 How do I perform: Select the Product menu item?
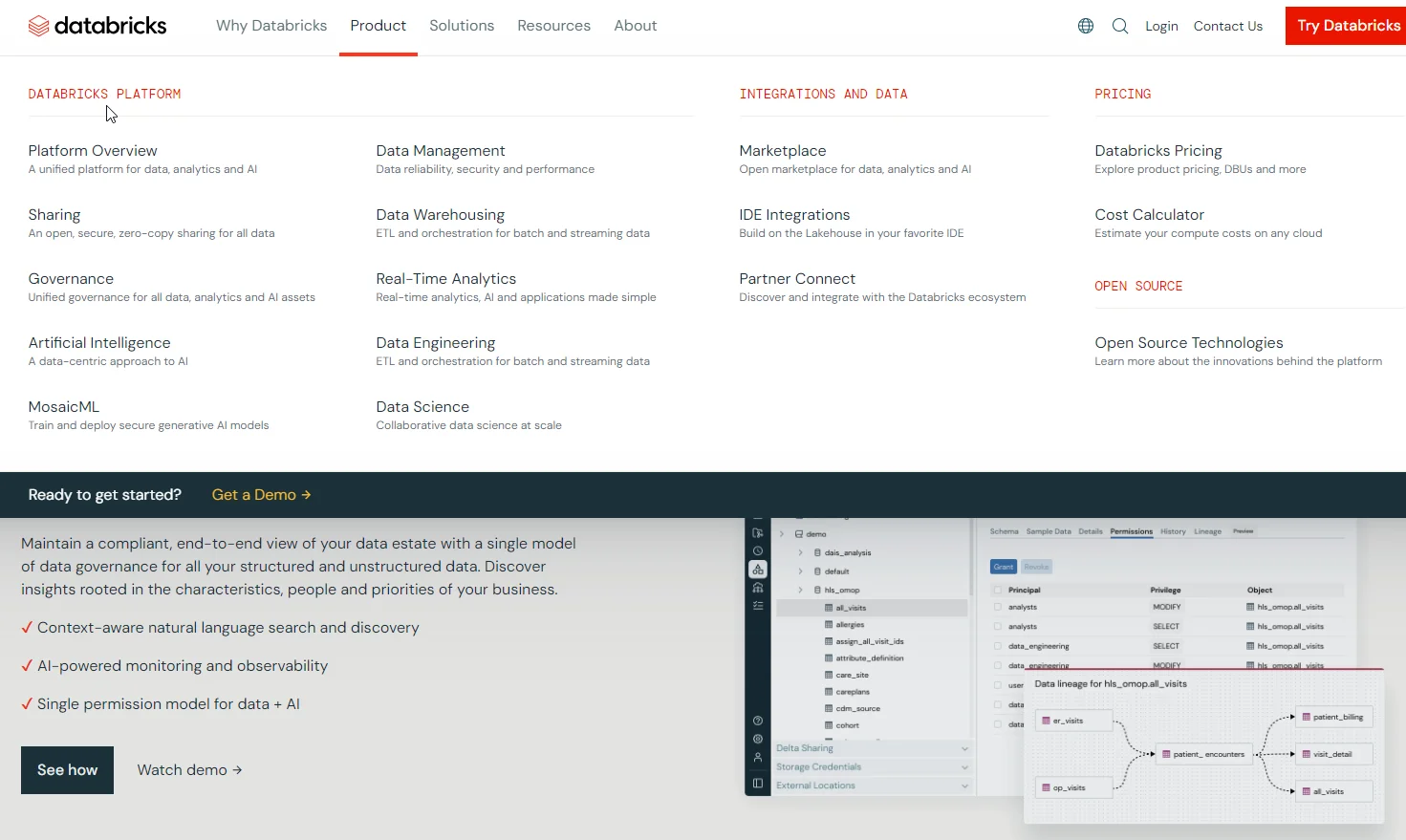(379, 26)
